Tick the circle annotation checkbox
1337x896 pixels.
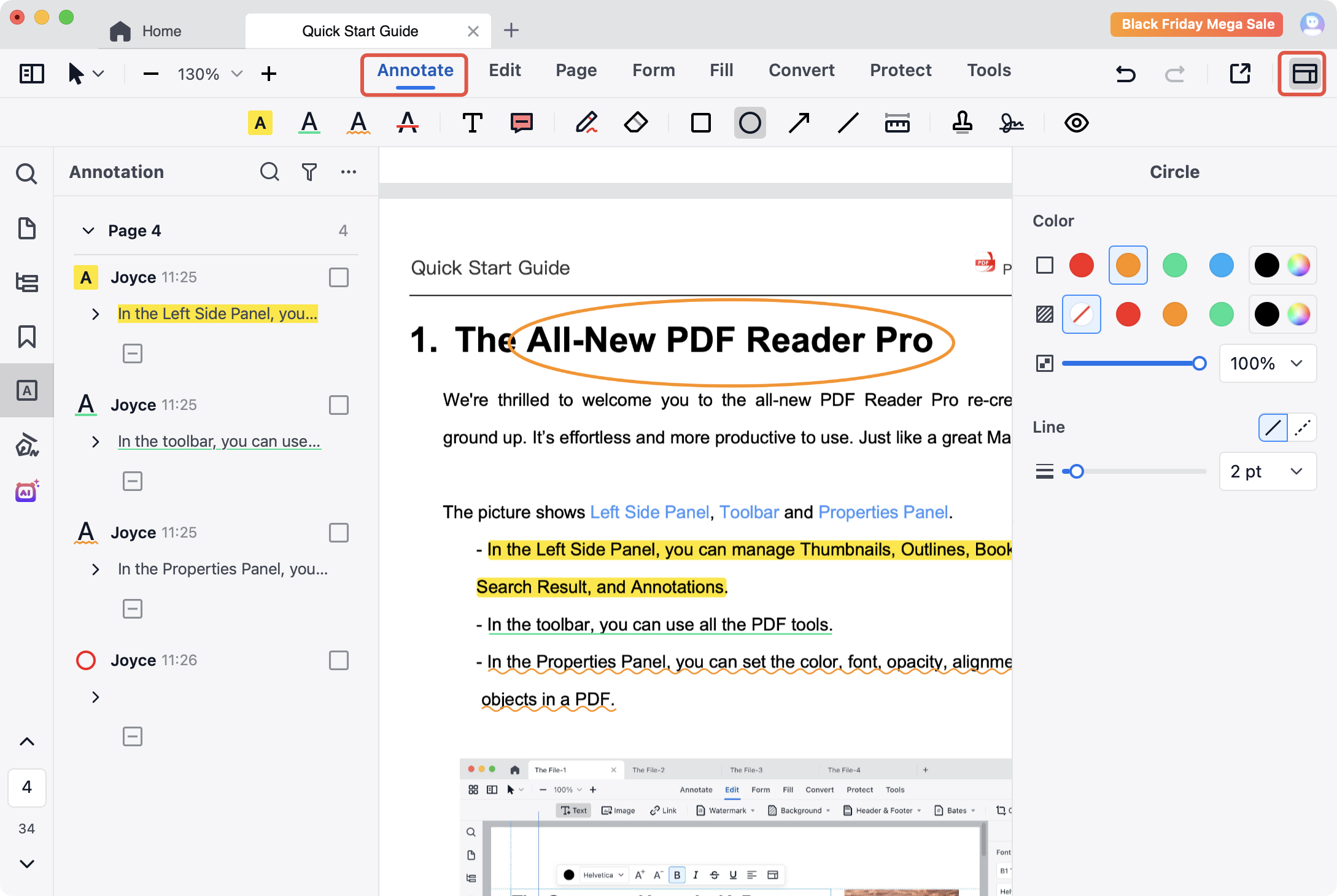[339, 660]
